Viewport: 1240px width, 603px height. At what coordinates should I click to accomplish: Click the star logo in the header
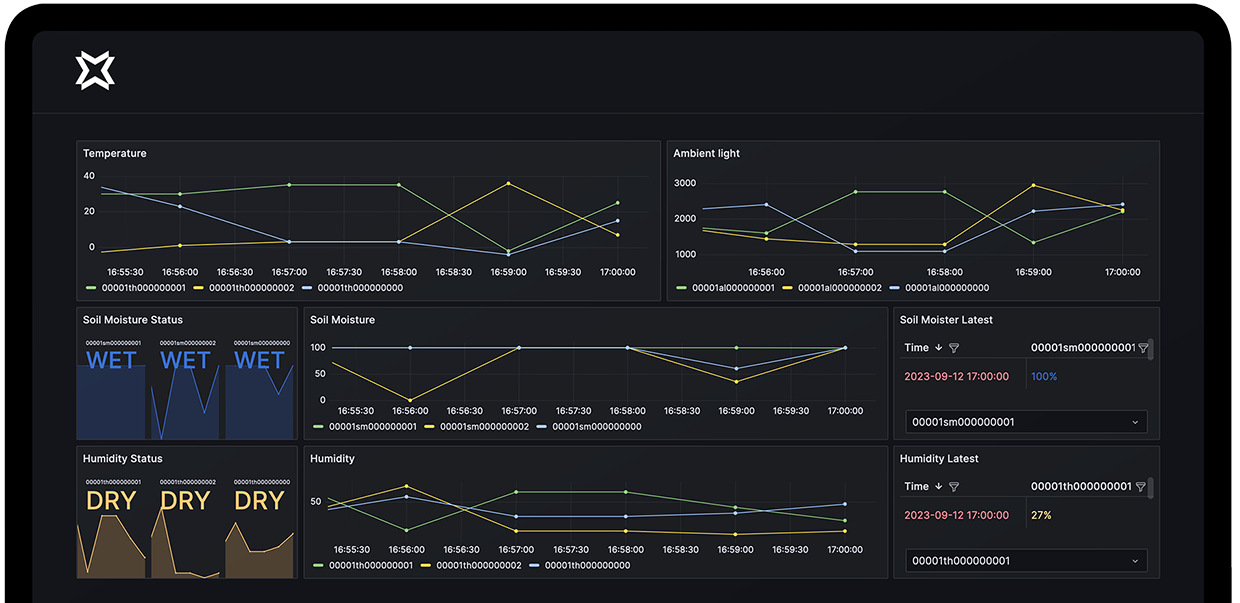95,71
